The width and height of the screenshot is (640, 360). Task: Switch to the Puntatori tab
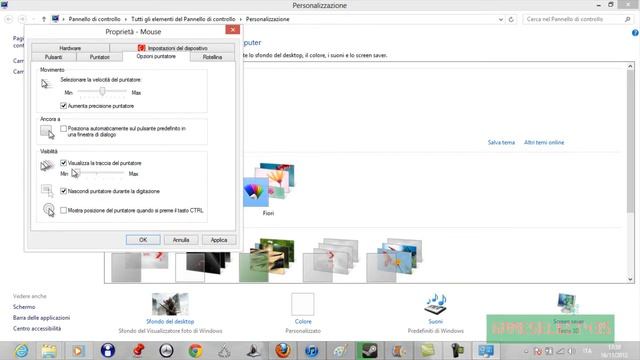tap(99, 57)
